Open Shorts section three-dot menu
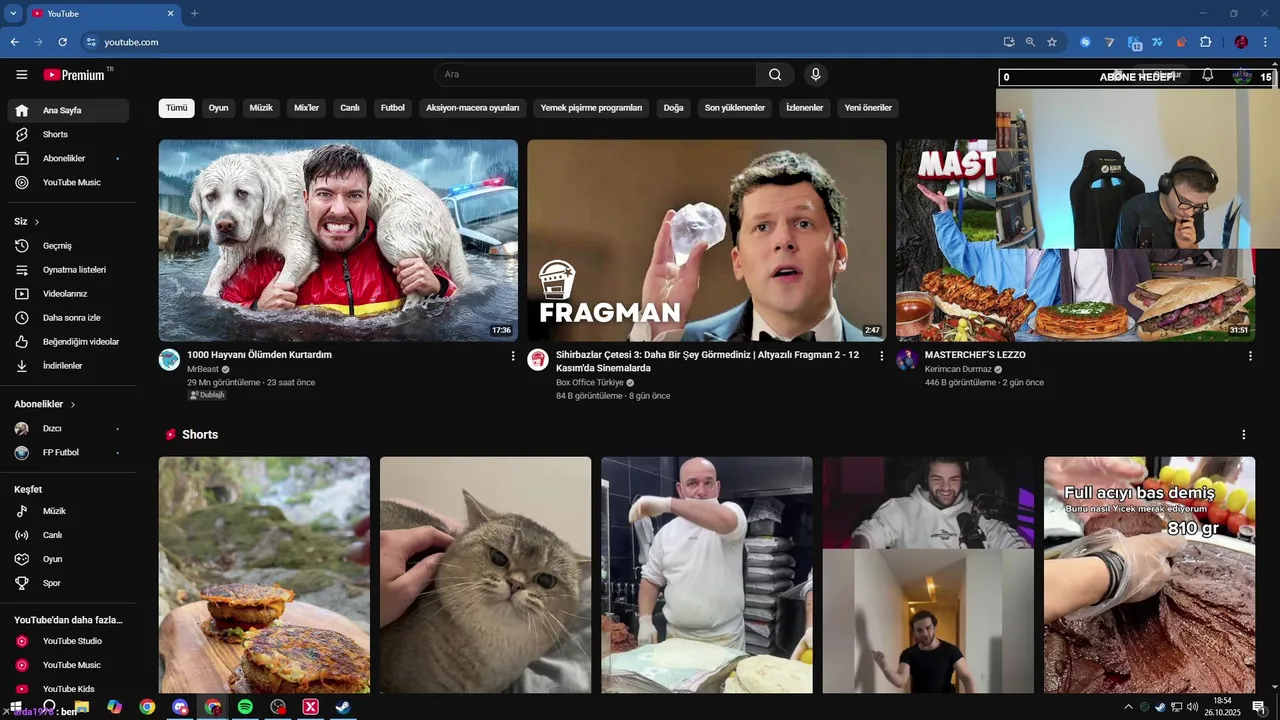Screen dimensions: 1280x720 tap(1244, 435)
